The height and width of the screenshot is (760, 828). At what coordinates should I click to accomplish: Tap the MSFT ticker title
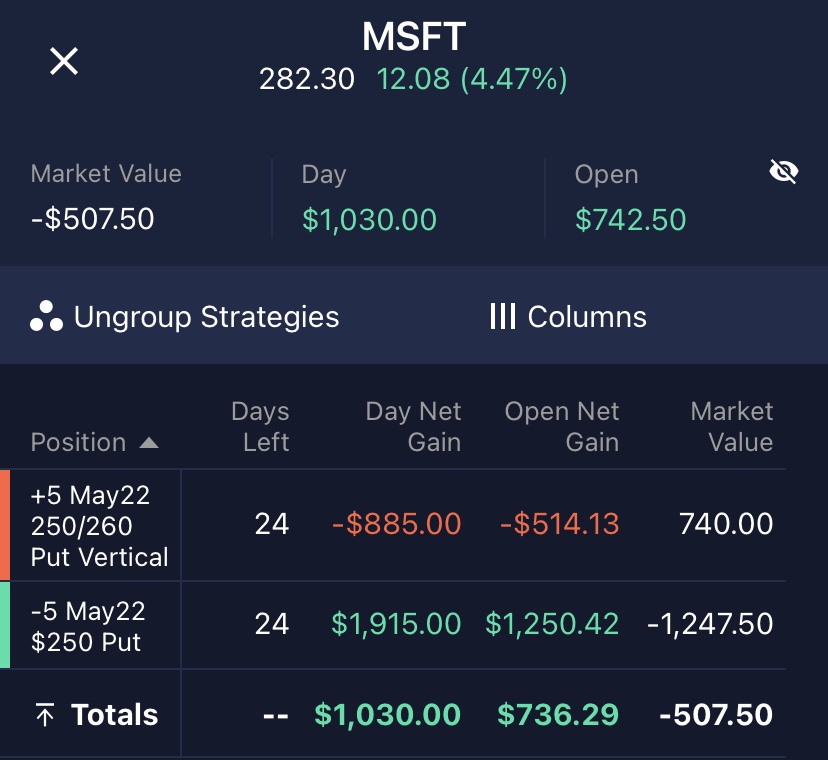pyautogui.click(x=413, y=38)
